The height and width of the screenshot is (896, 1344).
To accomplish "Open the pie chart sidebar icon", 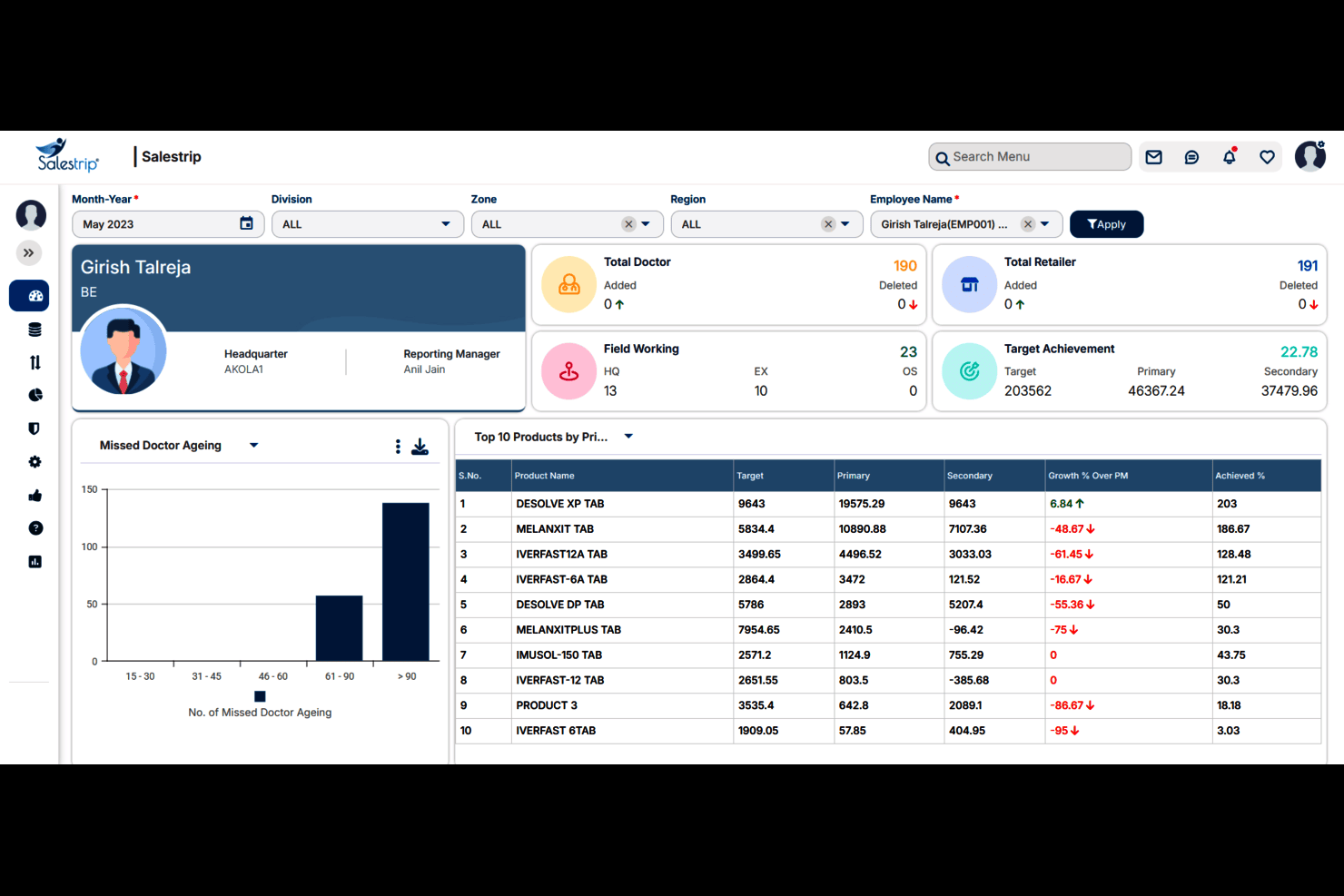I will (35, 395).
